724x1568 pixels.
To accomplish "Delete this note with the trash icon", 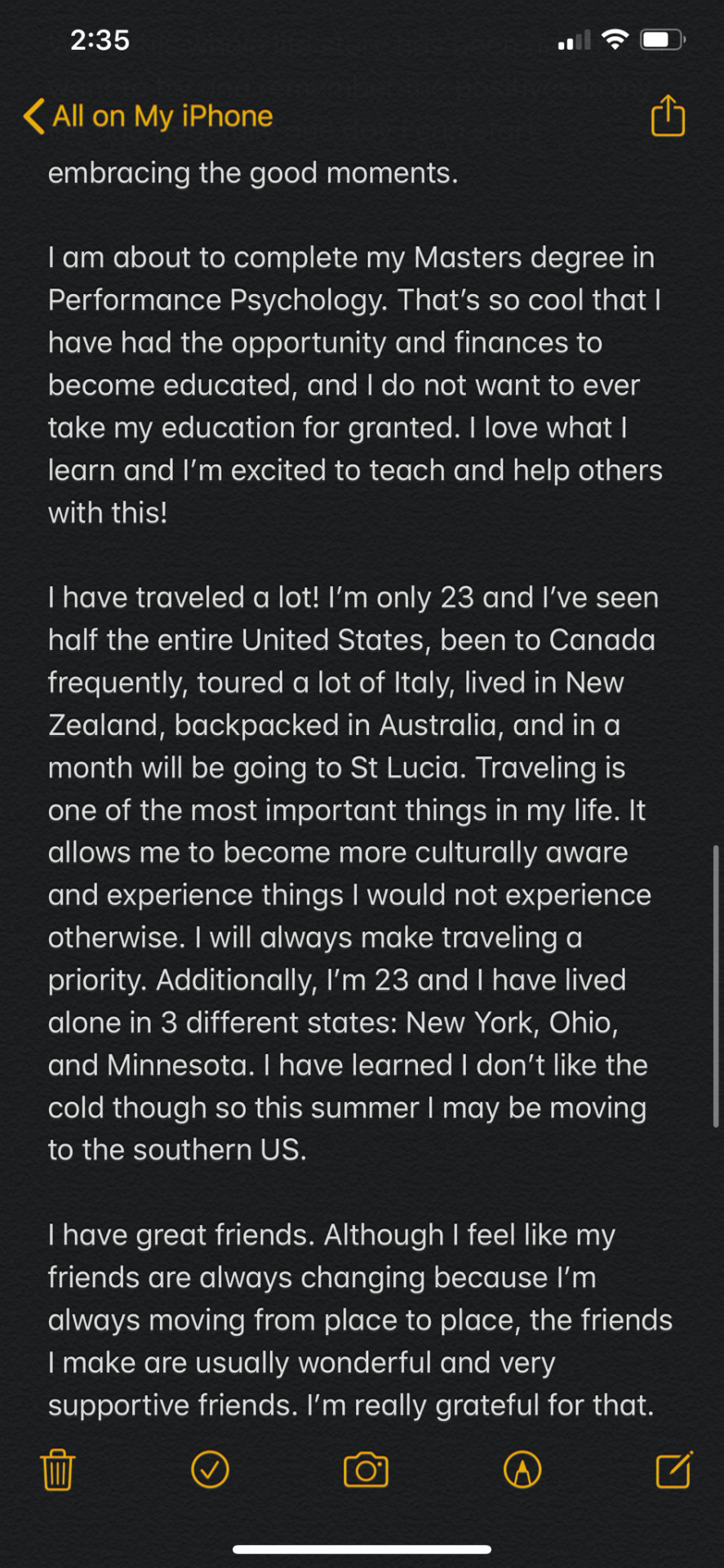I will click(x=58, y=1469).
